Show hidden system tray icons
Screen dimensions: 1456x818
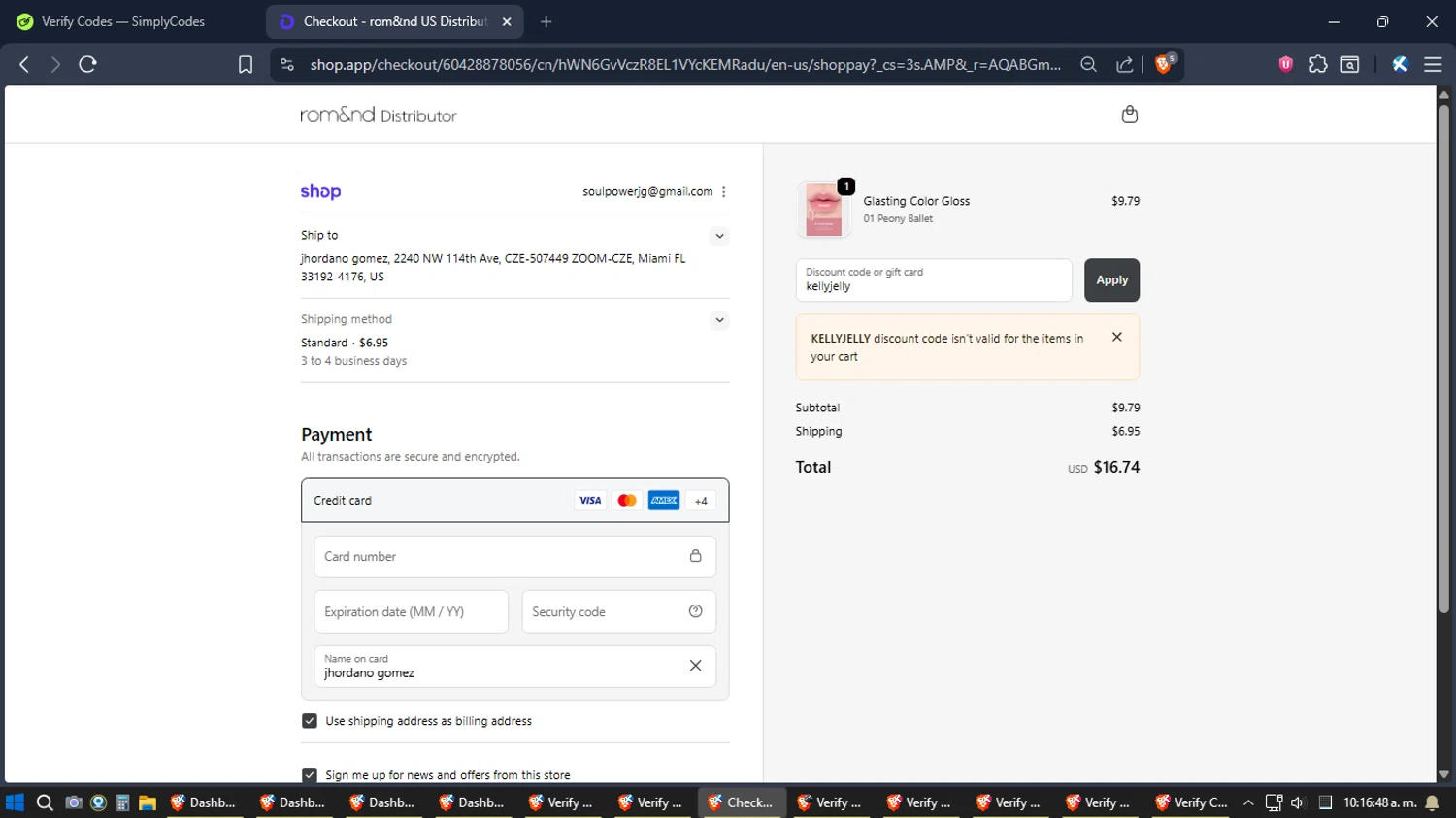pos(1248,802)
